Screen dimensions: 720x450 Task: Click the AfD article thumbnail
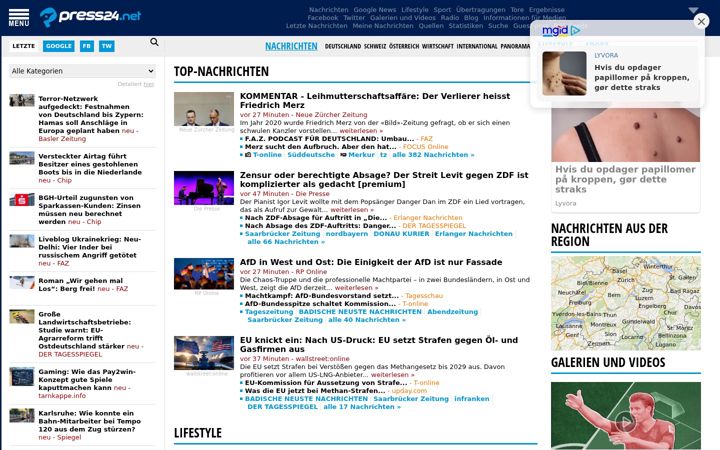[x=204, y=274]
